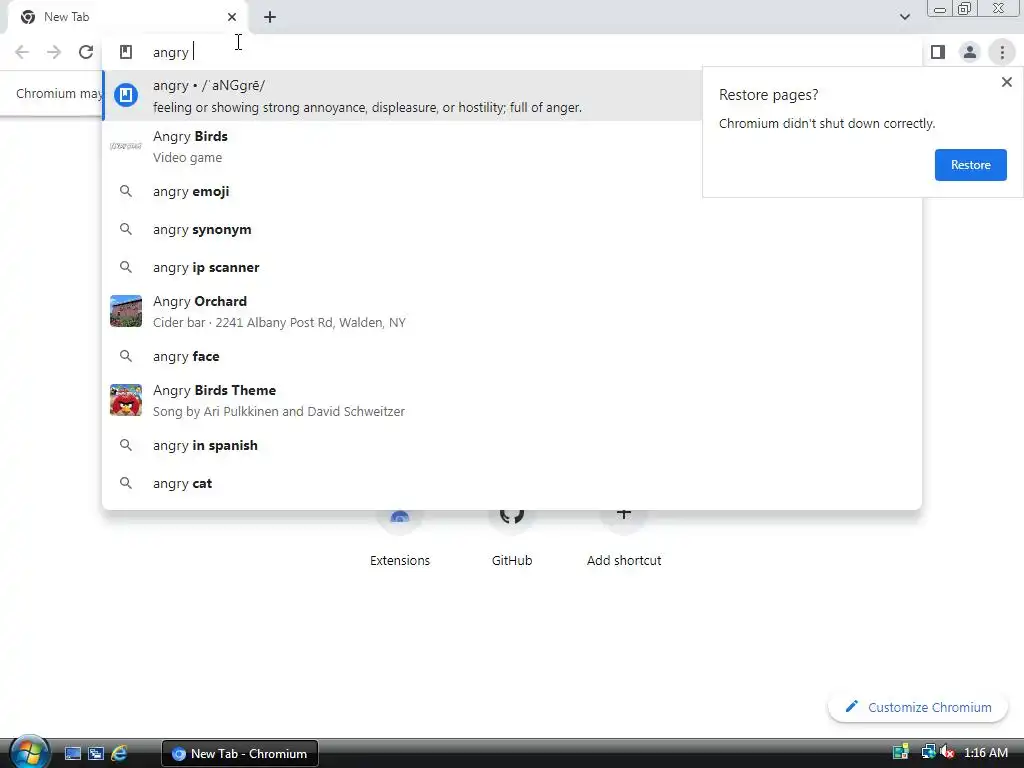
Task: Select New Tab - Chromium taskbar button
Action: pyautogui.click(x=240, y=754)
